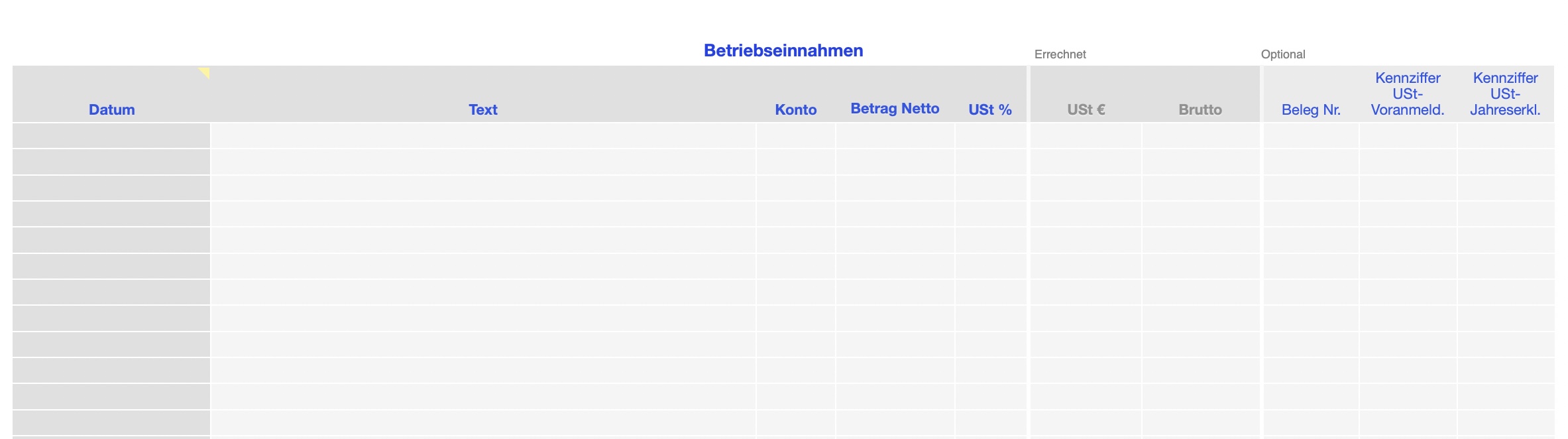Click the Konto column header
The height and width of the screenshot is (439, 1568).
pos(795,109)
